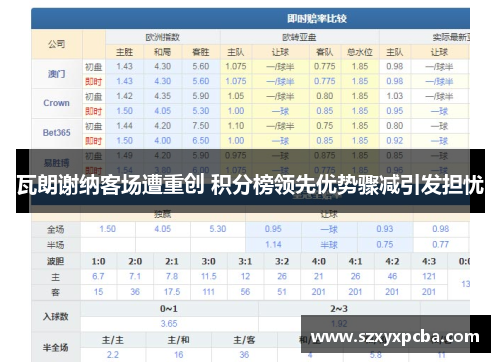Click Crown 即时 away-win odds 5.30
Viewport: 500px width, 362px height.
tap(201, 111)
